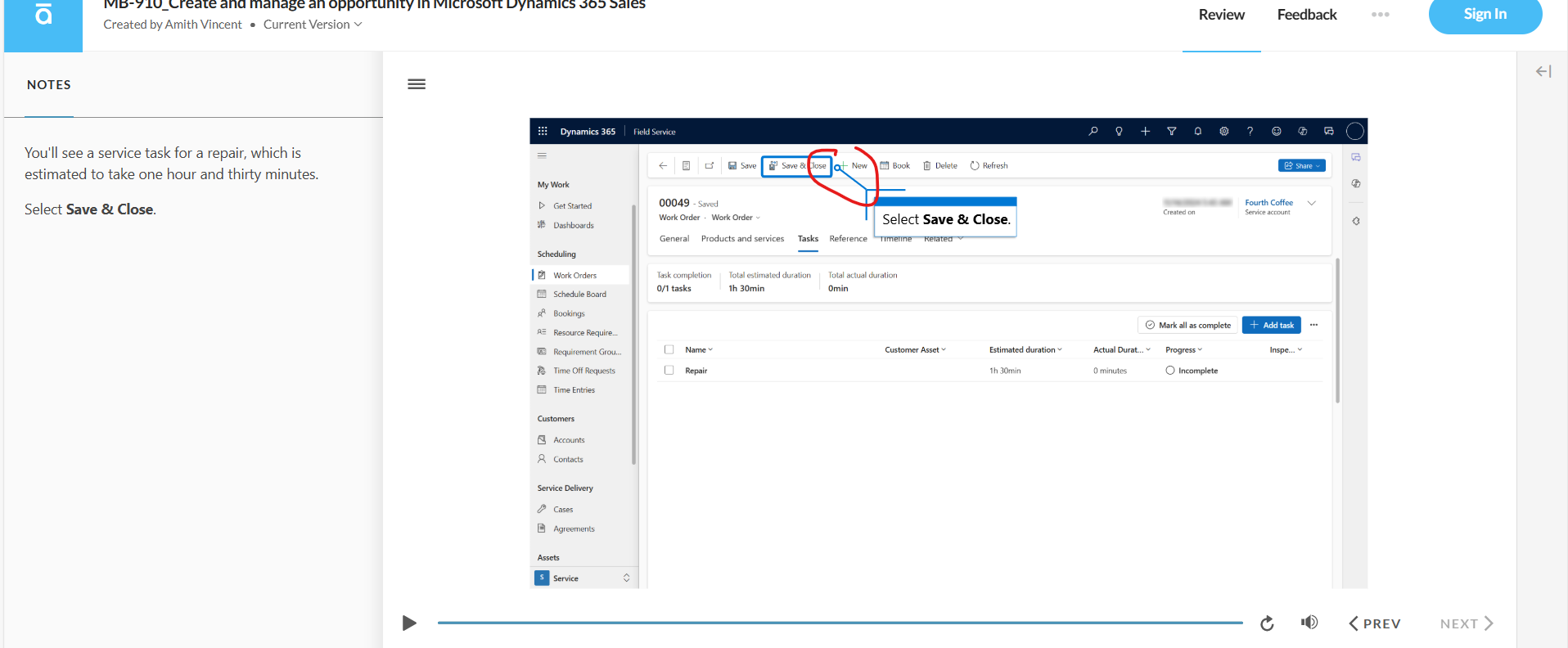Click the Sign In button

[1485, 14]
